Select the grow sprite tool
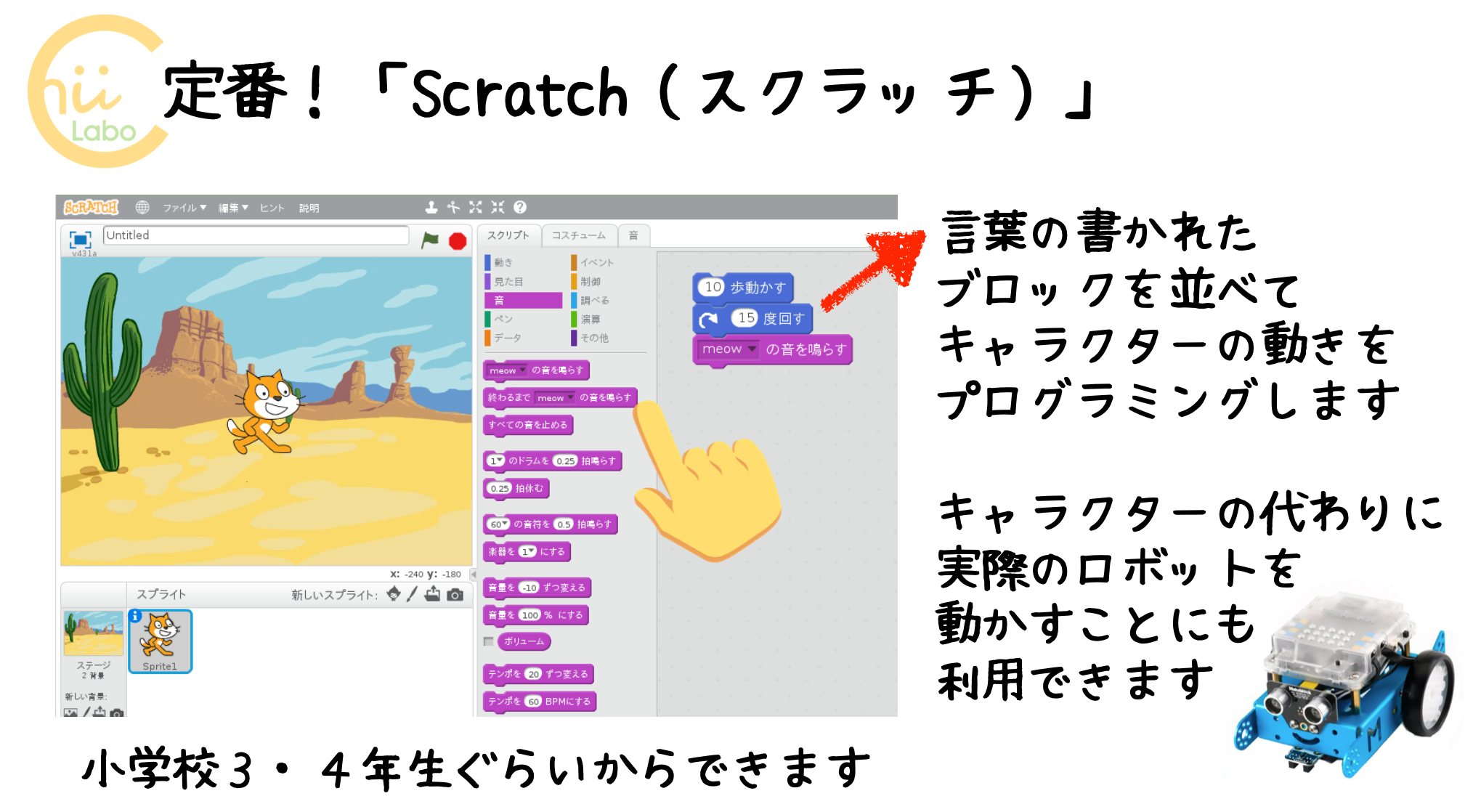Image resolution: width=1473 pixels, height=812 pixels. pyautogui.click(x=476, y=207)
